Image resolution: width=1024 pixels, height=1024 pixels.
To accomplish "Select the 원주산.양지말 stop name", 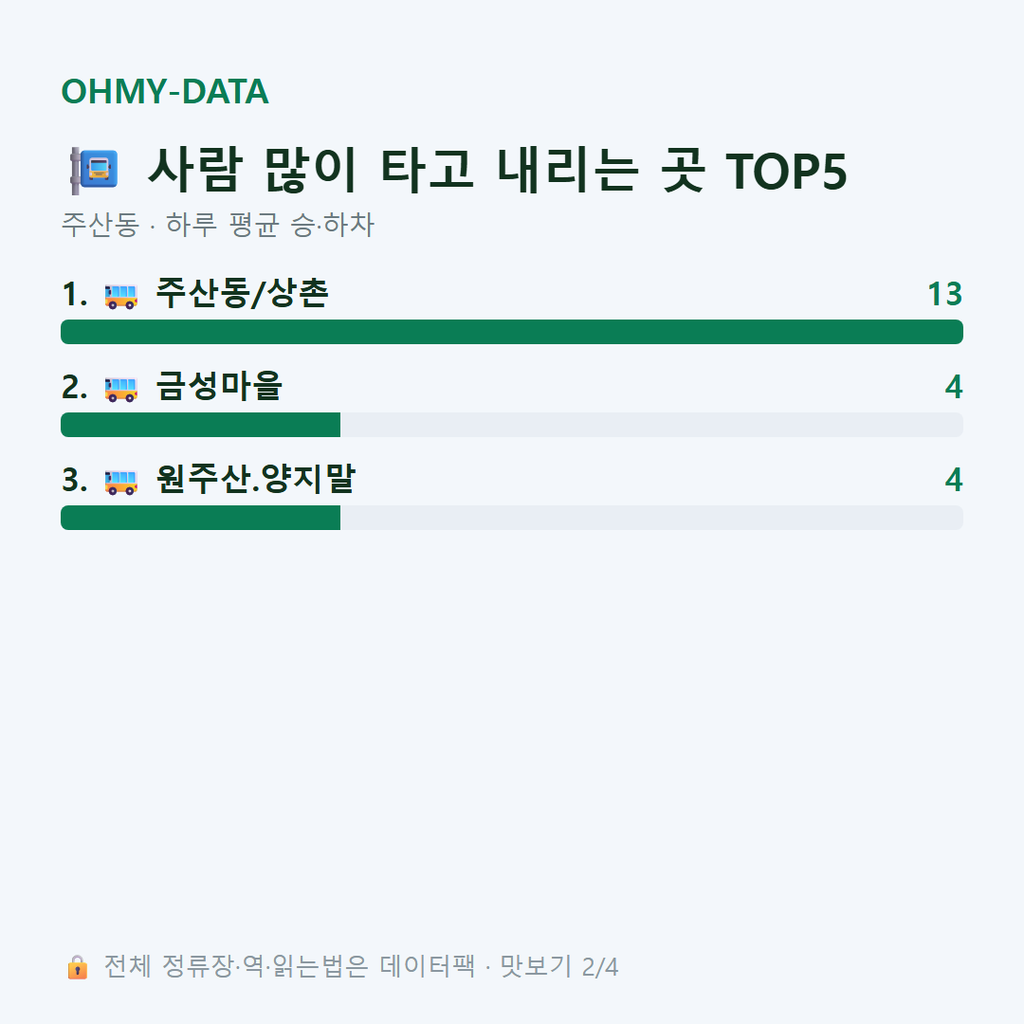I will pos(255,479).
